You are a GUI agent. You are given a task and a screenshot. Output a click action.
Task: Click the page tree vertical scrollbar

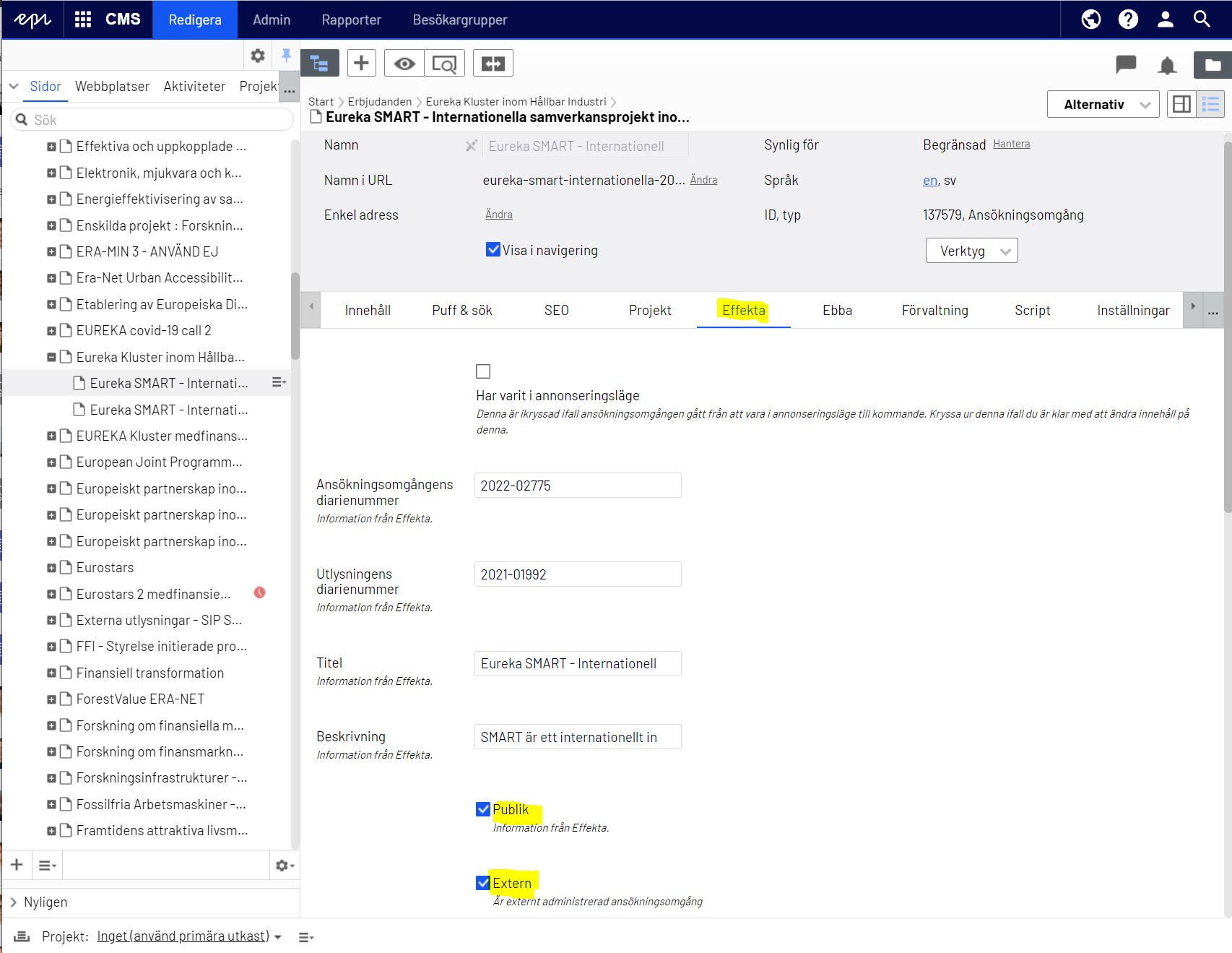pos(295,316)
